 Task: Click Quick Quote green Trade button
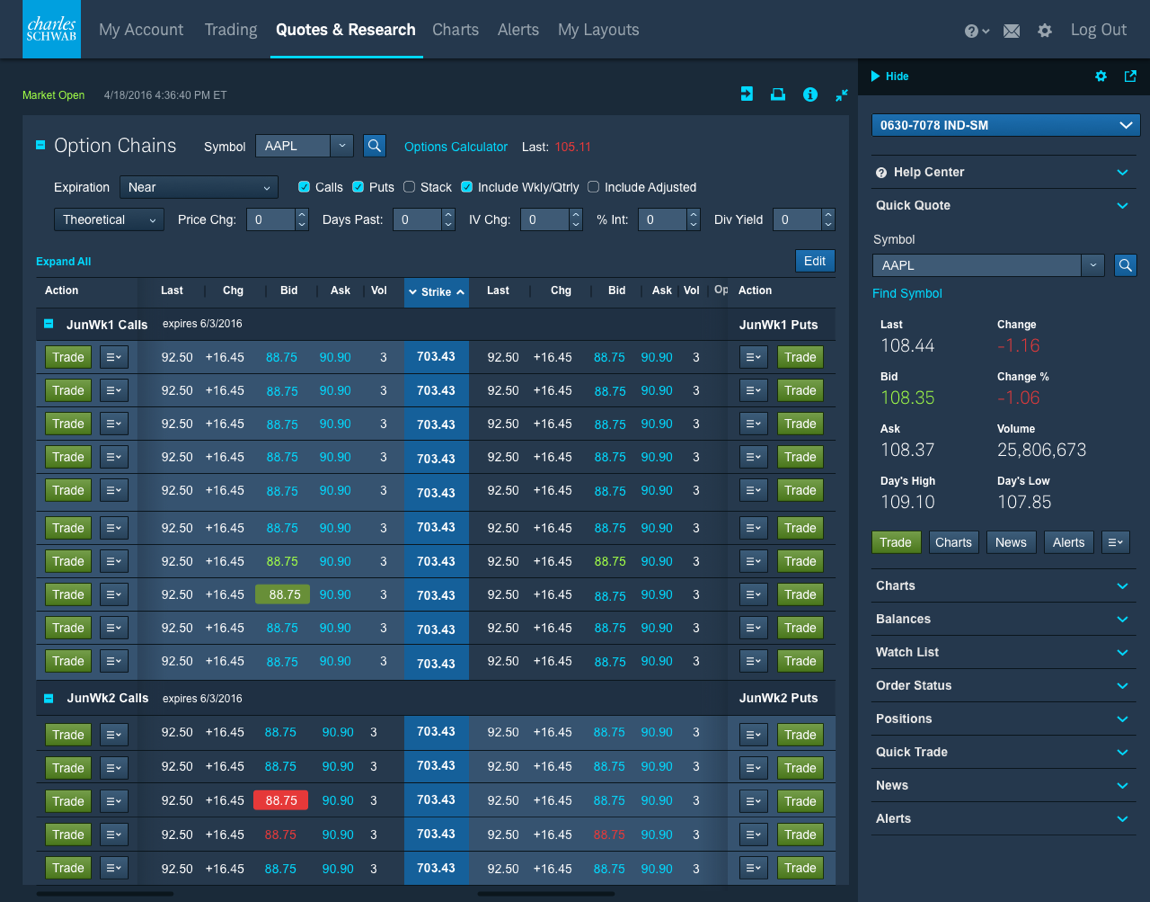tap(895, 542)
